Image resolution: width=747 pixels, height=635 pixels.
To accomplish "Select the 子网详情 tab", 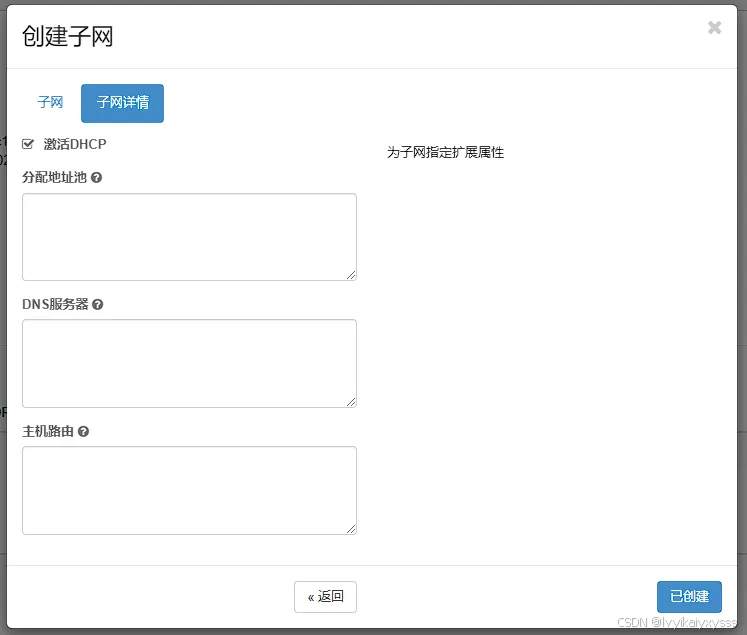I will 122,103.
